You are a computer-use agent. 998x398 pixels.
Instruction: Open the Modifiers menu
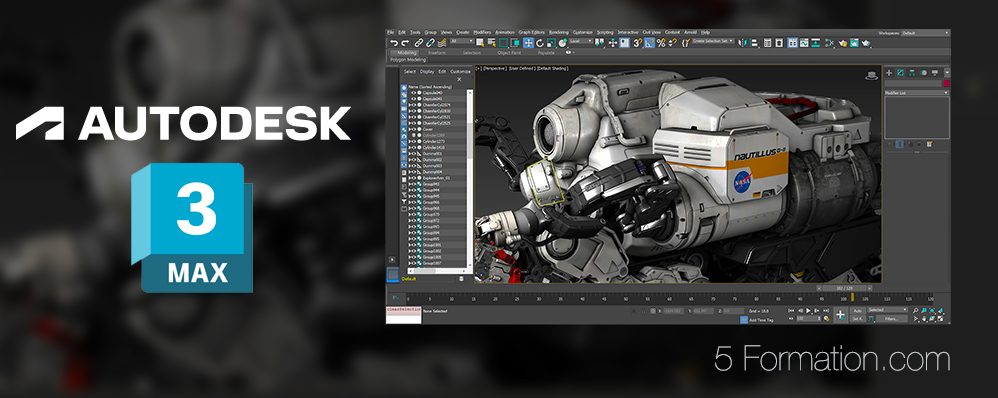tap(482, 32)
